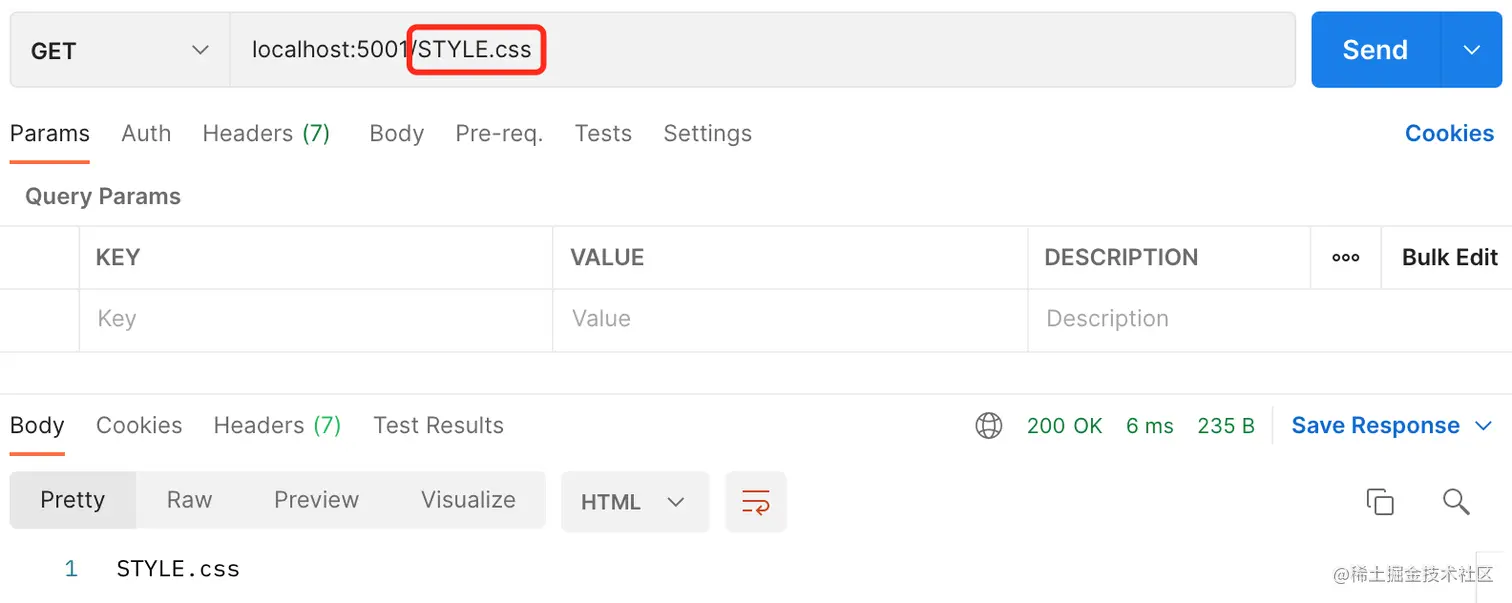This screenshot has width=1512, height=603.
Task: Click the Send button
Action: (x=1375, y=50)
